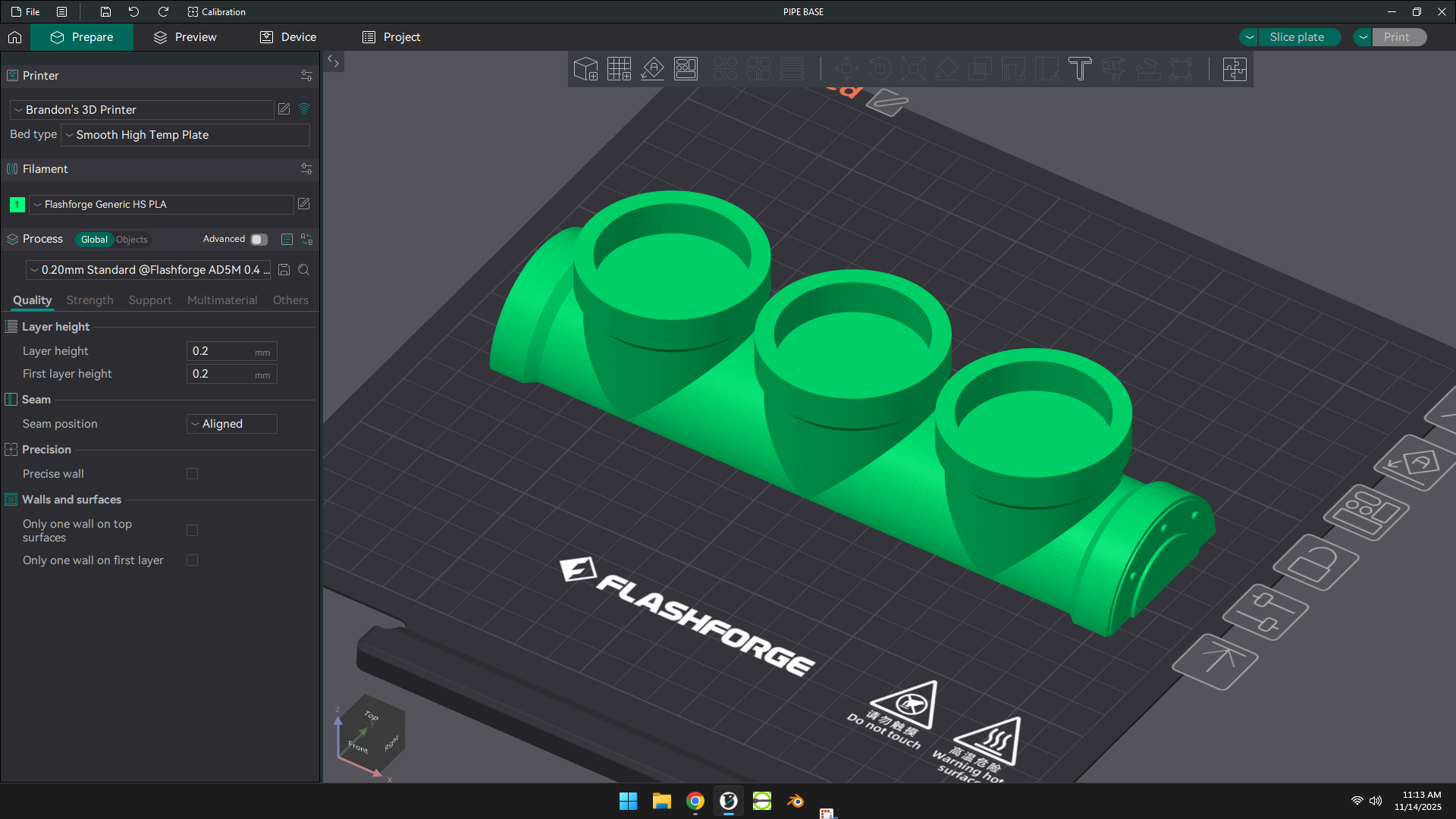This screenshot has width=1456, height=819.
Task: Open the Seam position Aligned dropdown
Action: pos(232,424)
